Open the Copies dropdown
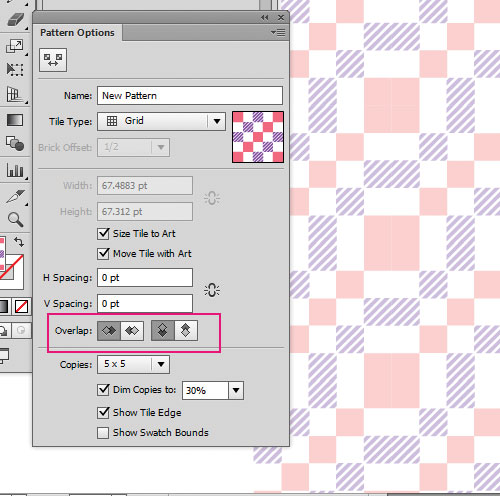The height and width of the screenshot is (496, 500). coord(133,364)
